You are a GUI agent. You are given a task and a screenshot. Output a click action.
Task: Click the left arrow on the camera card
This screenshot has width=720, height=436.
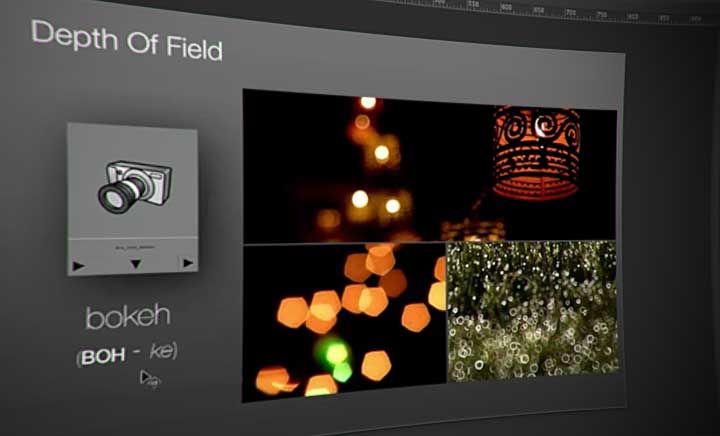(79, 266)
